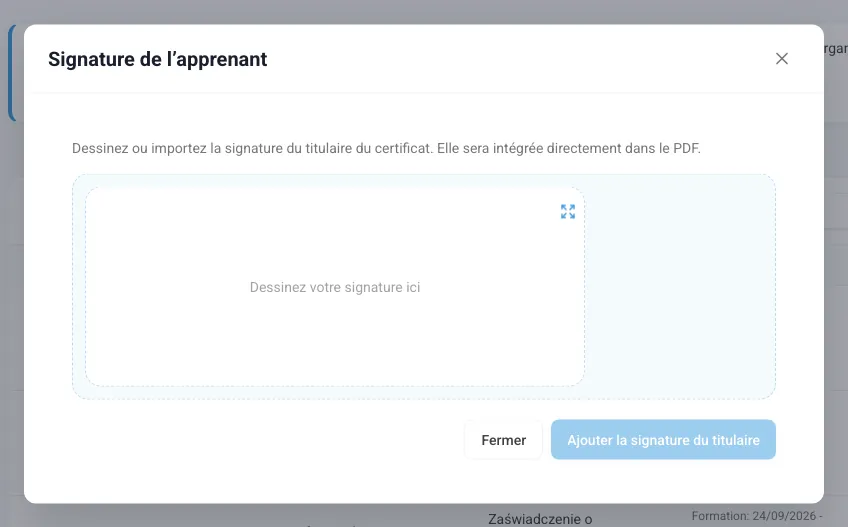Click the Formation: 24/09/2026 text behind dialog
This screenshot has width=848, height=527.
(757, 516)
